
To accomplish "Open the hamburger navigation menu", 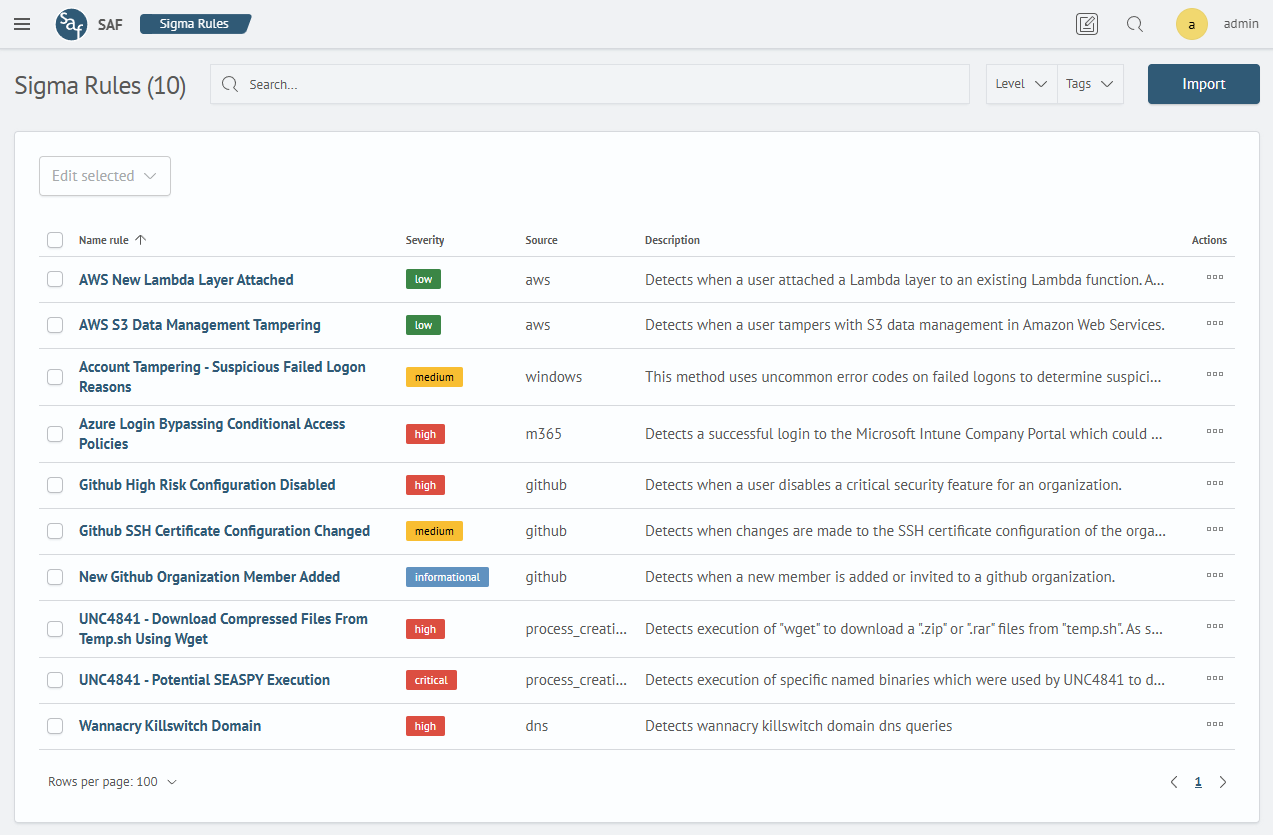I will coord(22,24).
